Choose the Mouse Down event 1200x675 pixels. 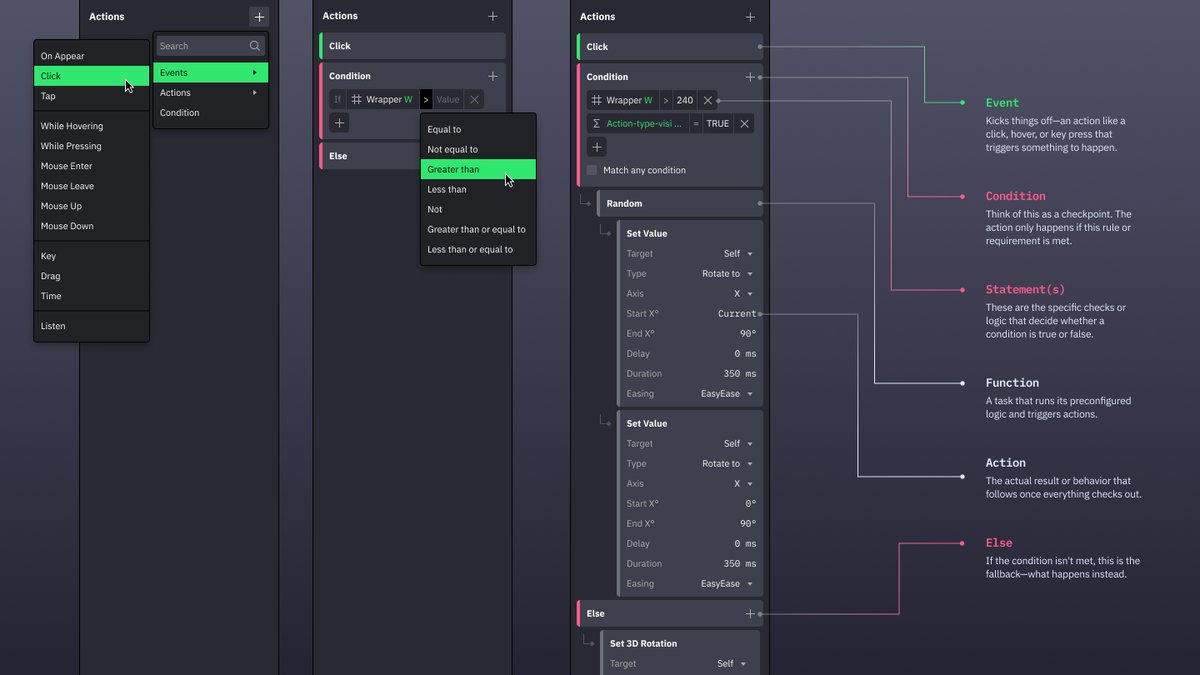92,226
